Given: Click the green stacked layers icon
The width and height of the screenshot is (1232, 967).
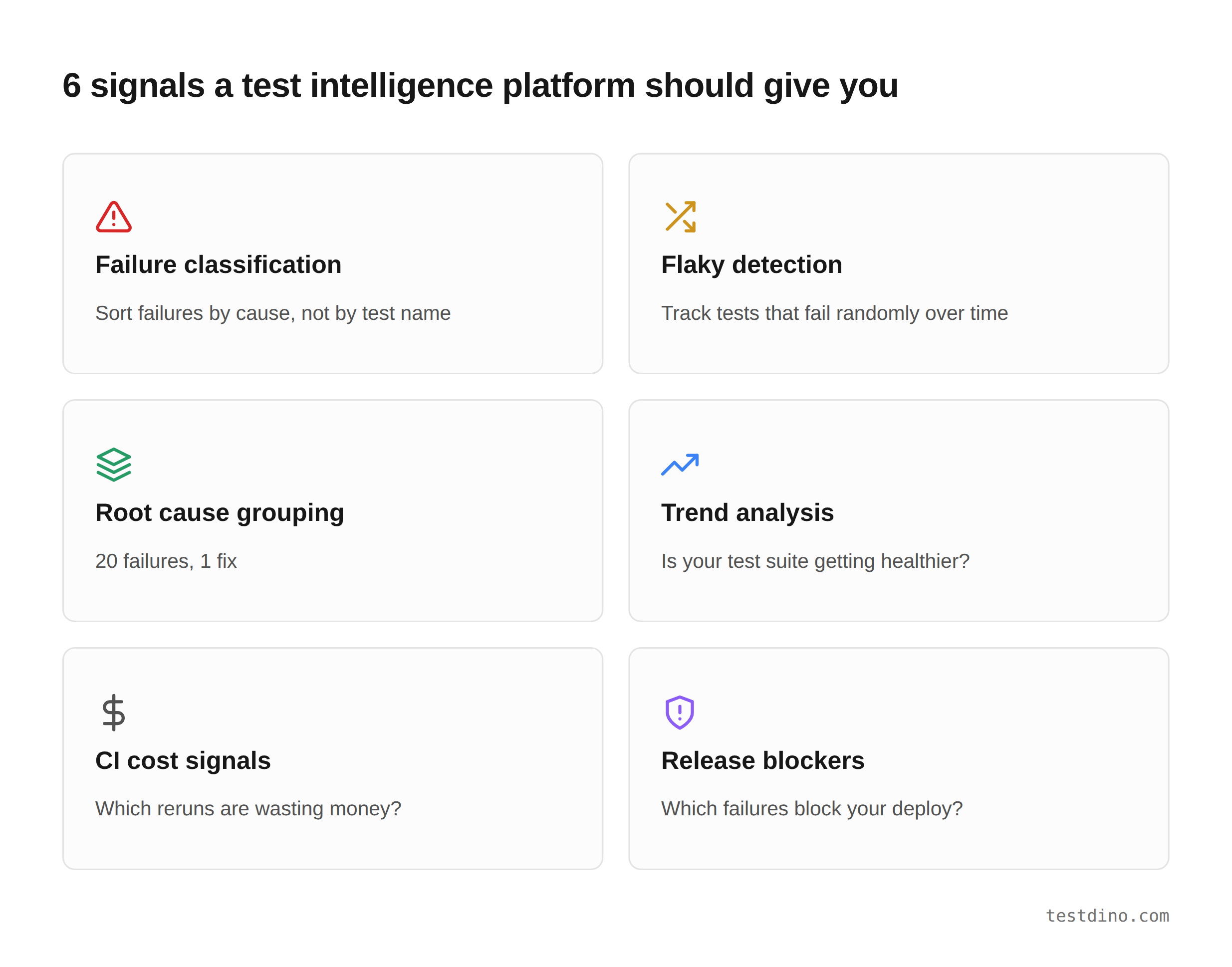Looking at the screenshot, I should coord(113,464).
